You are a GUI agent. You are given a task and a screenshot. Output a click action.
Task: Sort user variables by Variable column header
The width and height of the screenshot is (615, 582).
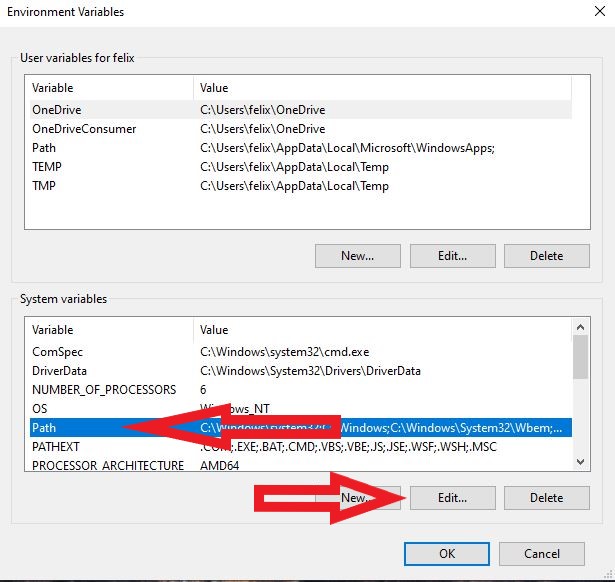coord(53,88)
